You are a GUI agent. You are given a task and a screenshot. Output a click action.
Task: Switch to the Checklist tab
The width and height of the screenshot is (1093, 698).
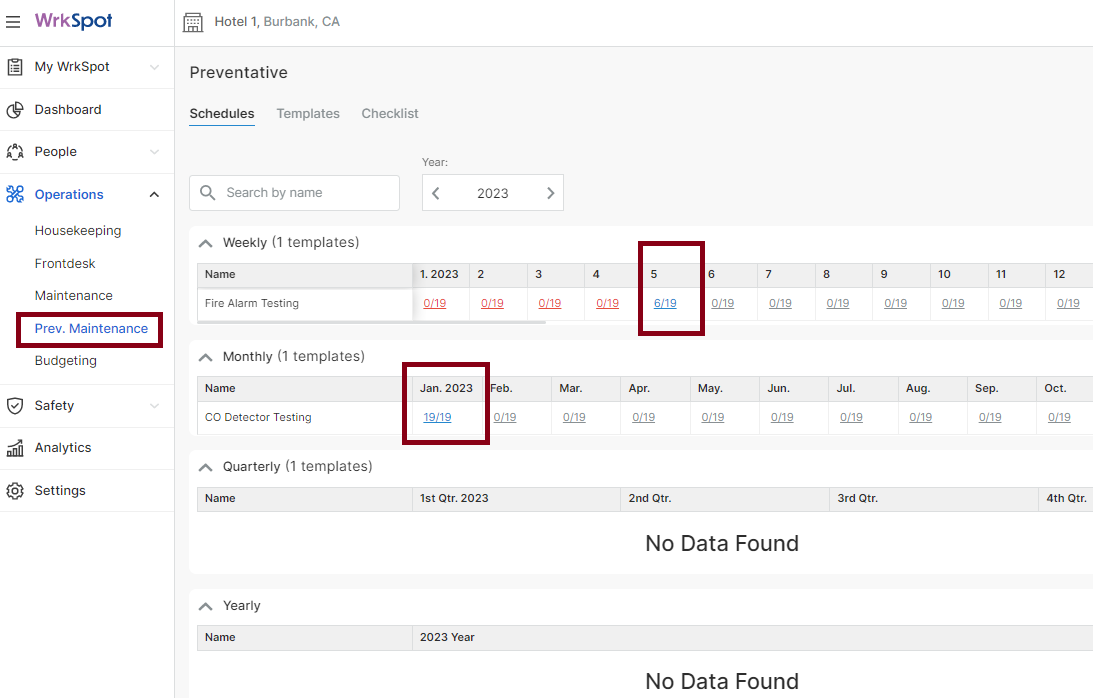tap(389, 113)
